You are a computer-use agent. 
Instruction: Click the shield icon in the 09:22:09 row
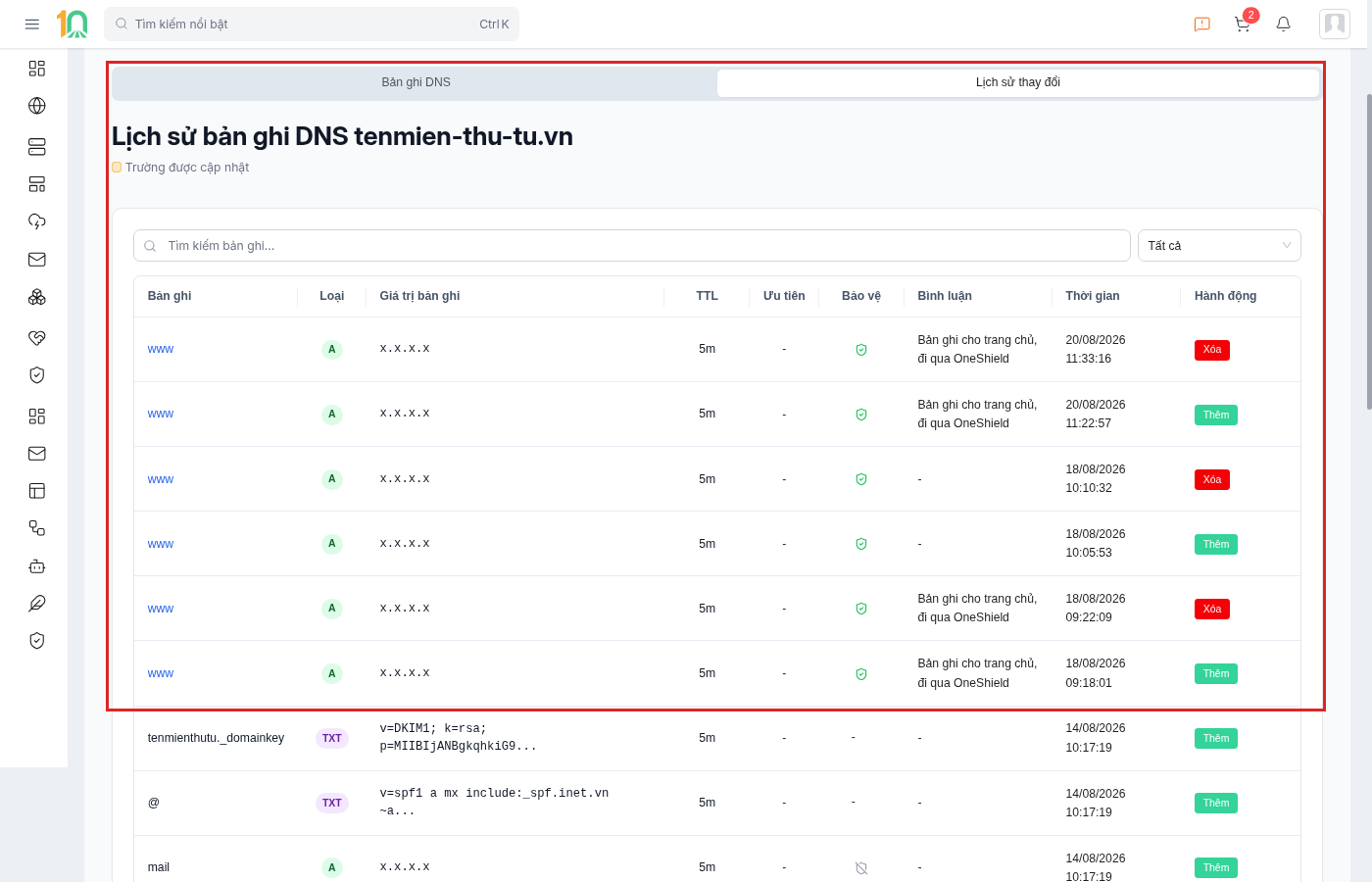click(861, 609)
